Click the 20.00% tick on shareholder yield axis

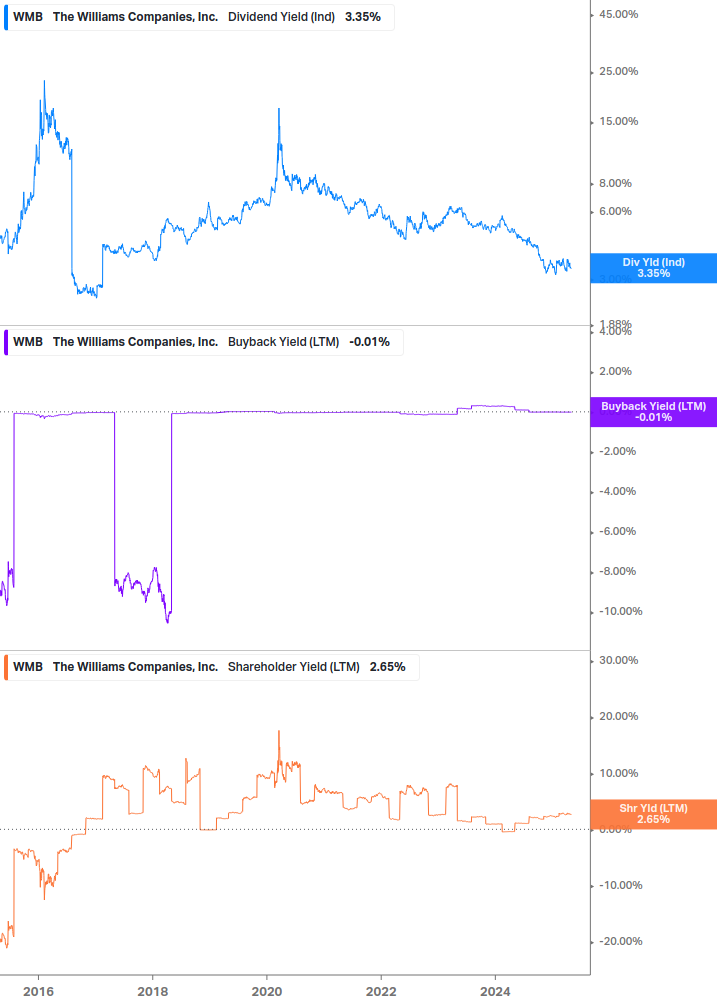pyautogui.click(x=618, y=717)
